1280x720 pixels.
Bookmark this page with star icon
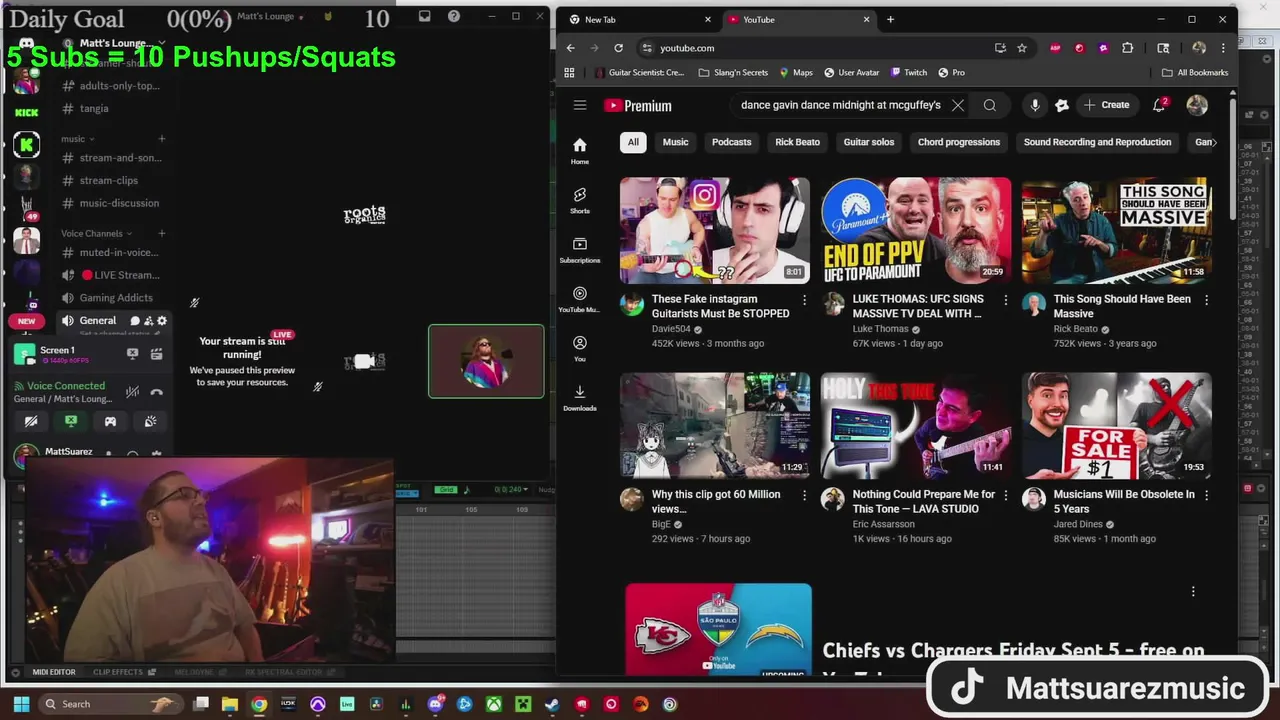pyautogui.click(x=1021, y=48)
